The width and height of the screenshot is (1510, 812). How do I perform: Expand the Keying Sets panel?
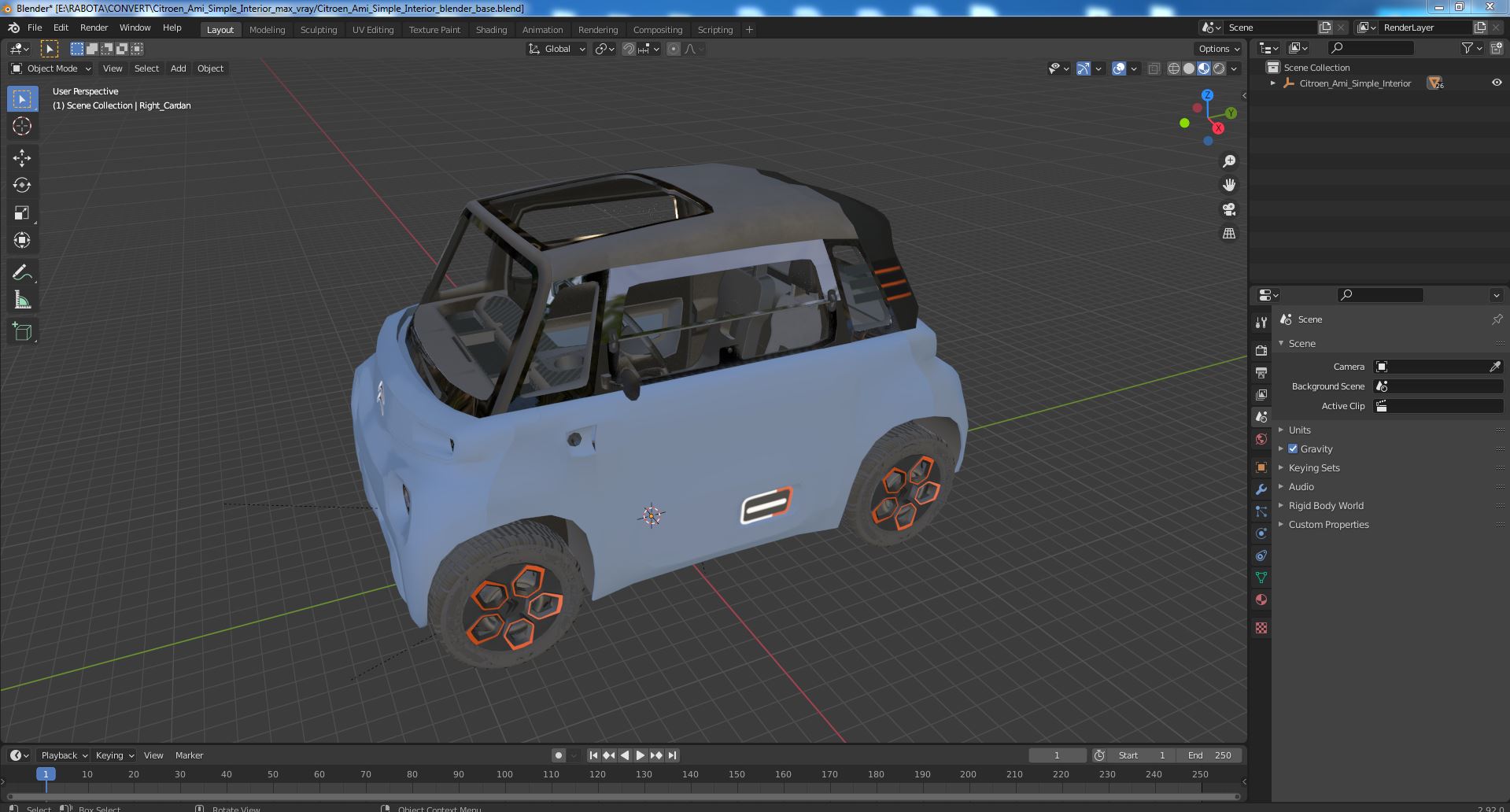click(1313, 467)
